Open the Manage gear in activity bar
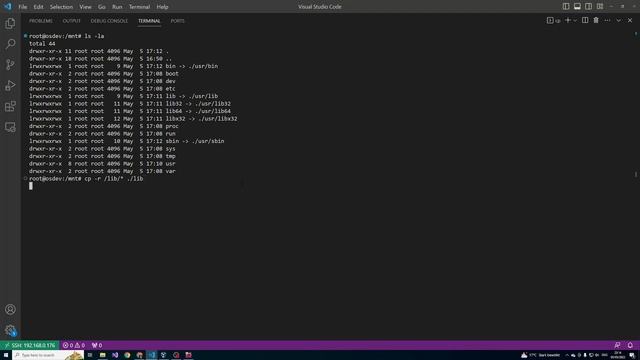The image size is (640, 360). [x=10, y=330]
